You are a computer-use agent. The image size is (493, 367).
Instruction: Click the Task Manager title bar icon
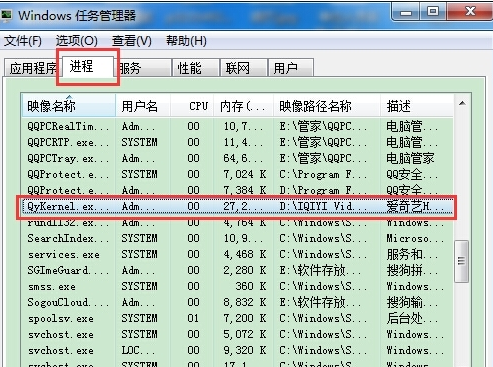coord(6,15)
